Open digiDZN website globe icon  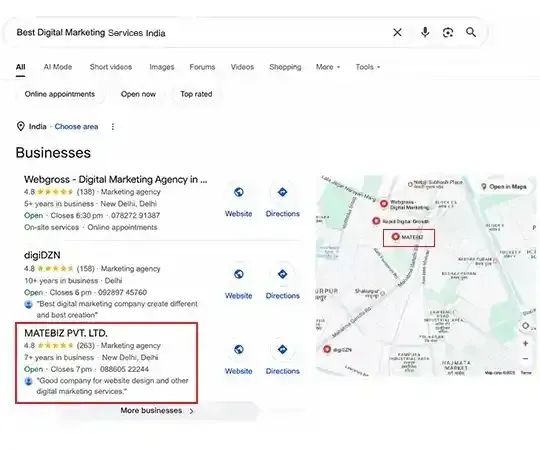click(x=239, y=274)
